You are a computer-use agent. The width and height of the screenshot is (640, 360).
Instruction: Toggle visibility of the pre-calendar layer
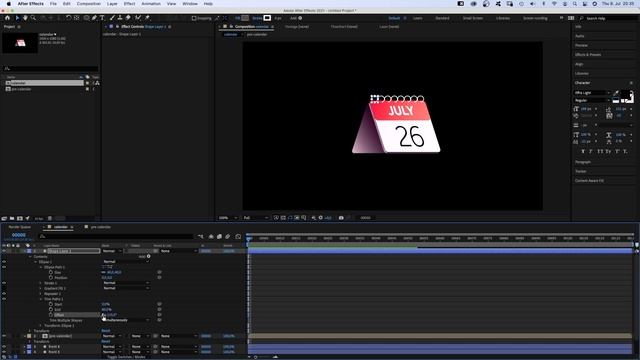coord(4,336)
